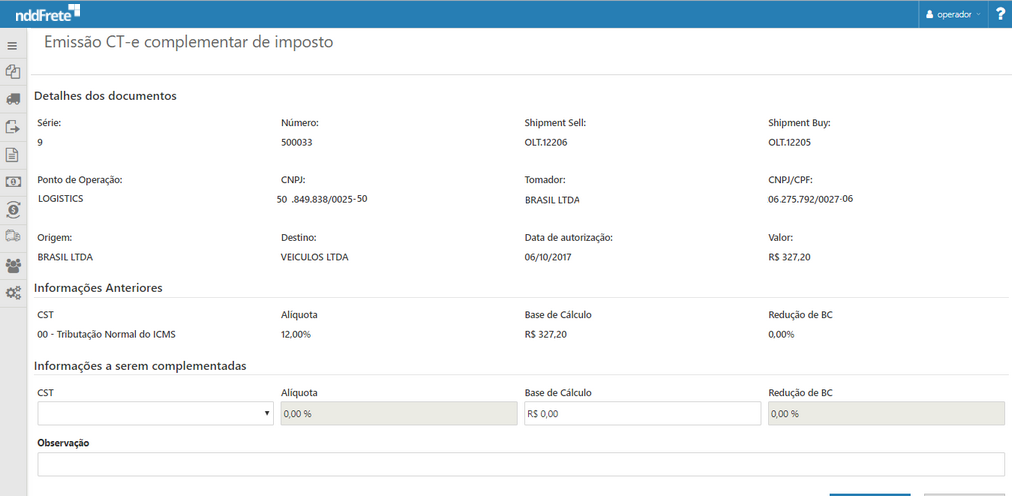Click the previous Alíquota value 12,00%
This screenshot has height=496, width=1012.
[296, 334]
